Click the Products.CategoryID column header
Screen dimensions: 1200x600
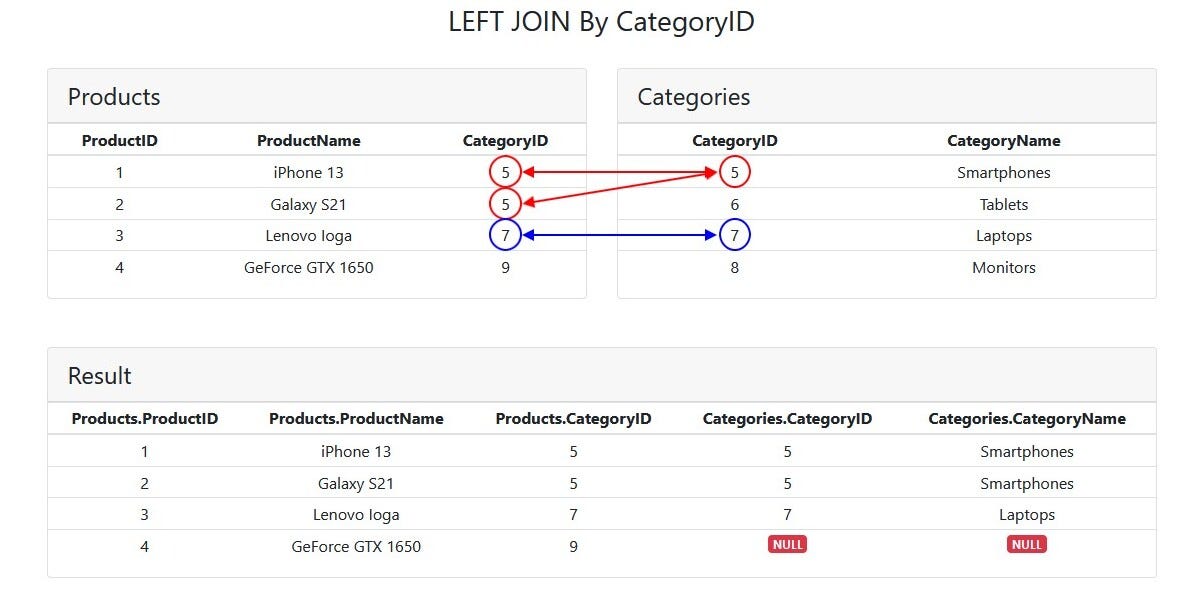click(574, 419)
